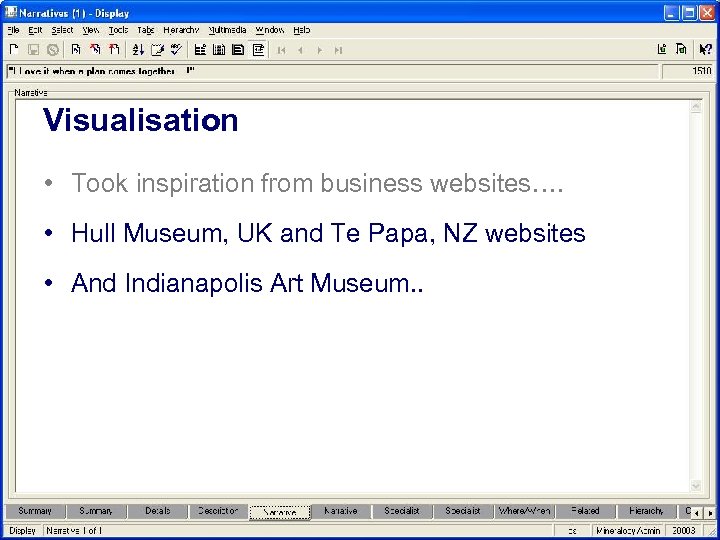This screenshot has width=720, height=540.
Task: Open the Help menu
Action: [302, 30]
